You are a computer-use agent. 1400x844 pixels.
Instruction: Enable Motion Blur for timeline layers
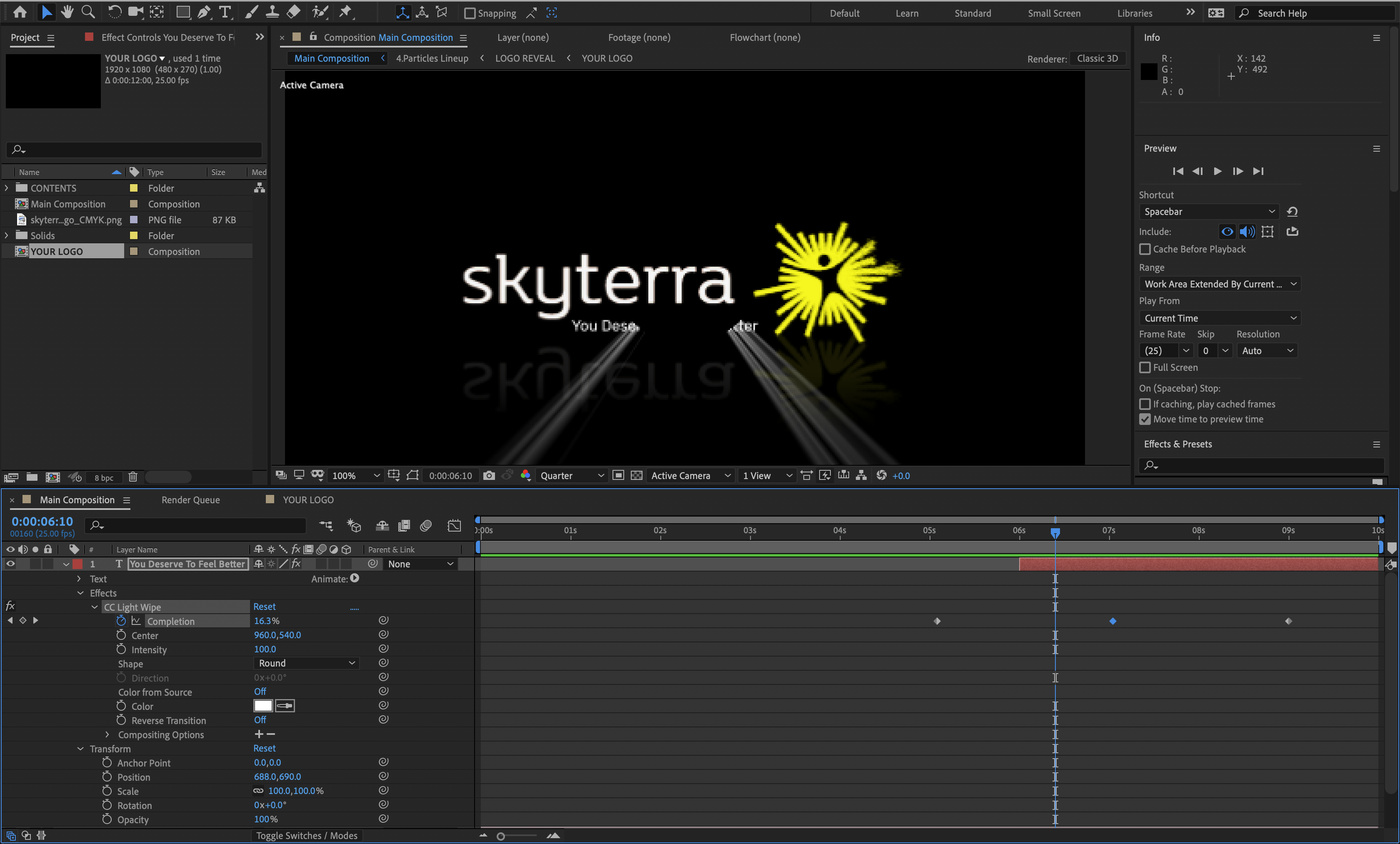coord(425,526)
